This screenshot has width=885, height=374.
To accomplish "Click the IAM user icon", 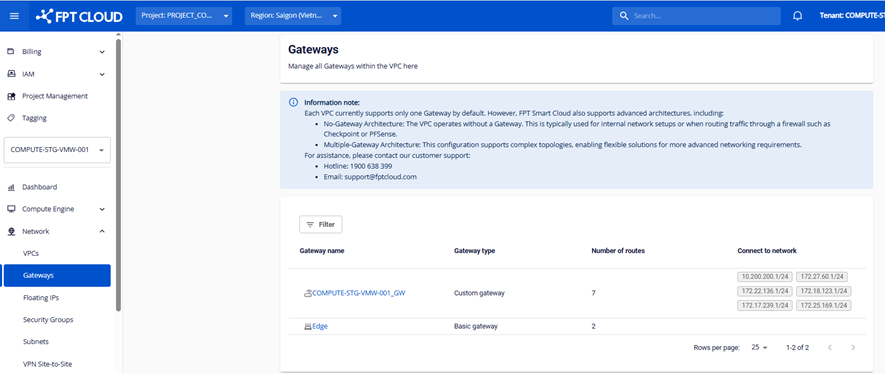I will coord(11,74).
